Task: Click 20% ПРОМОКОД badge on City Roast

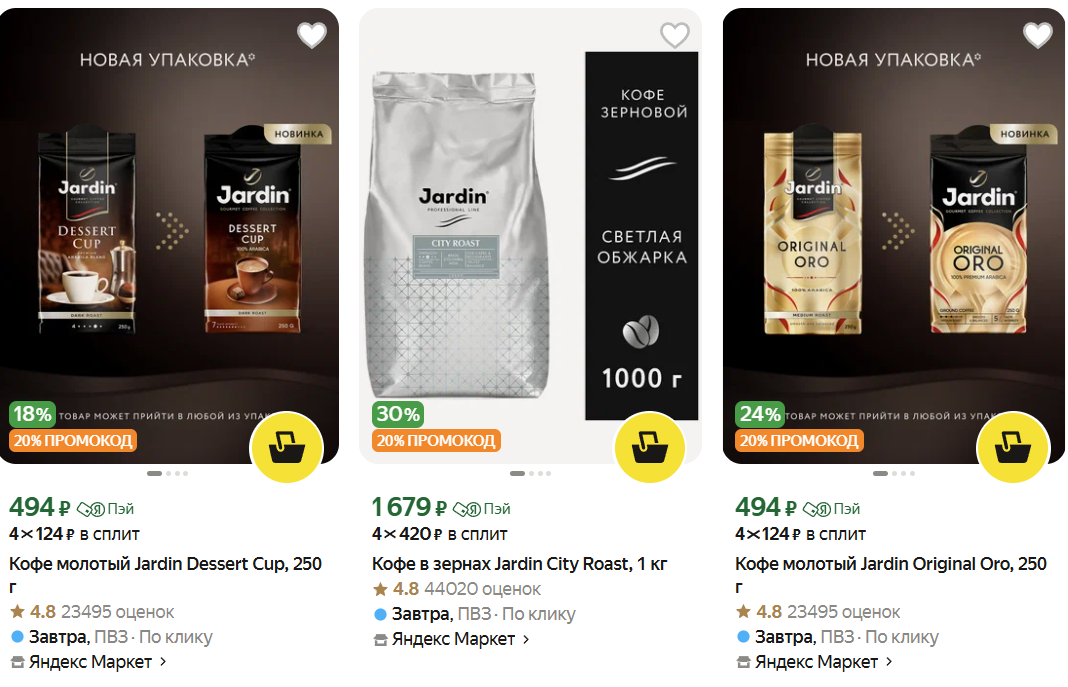Action: tap(437, 441)
